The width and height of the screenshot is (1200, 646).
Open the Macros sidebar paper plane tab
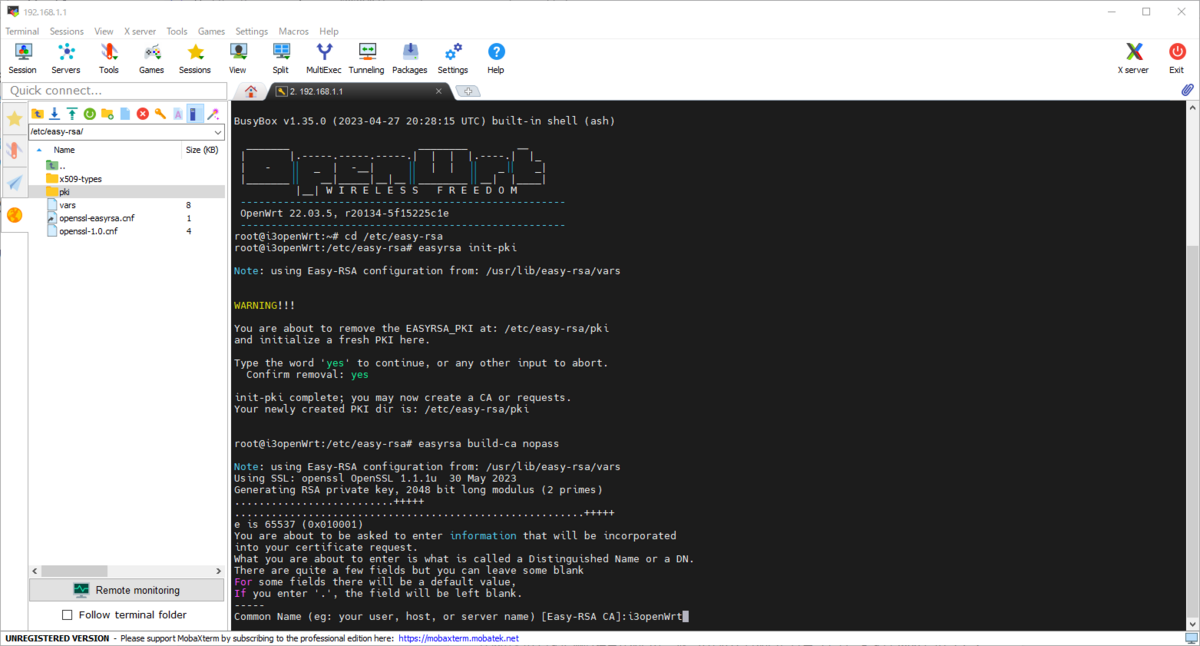pos(14,183)
